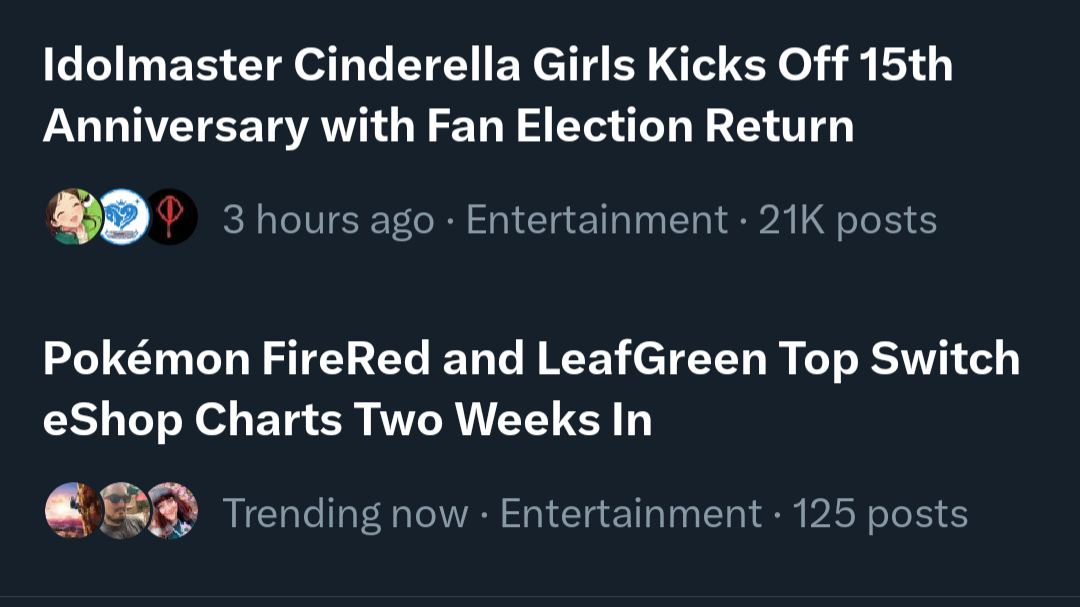Select Entertainment label under Idolmaster story

click(596, 220)
